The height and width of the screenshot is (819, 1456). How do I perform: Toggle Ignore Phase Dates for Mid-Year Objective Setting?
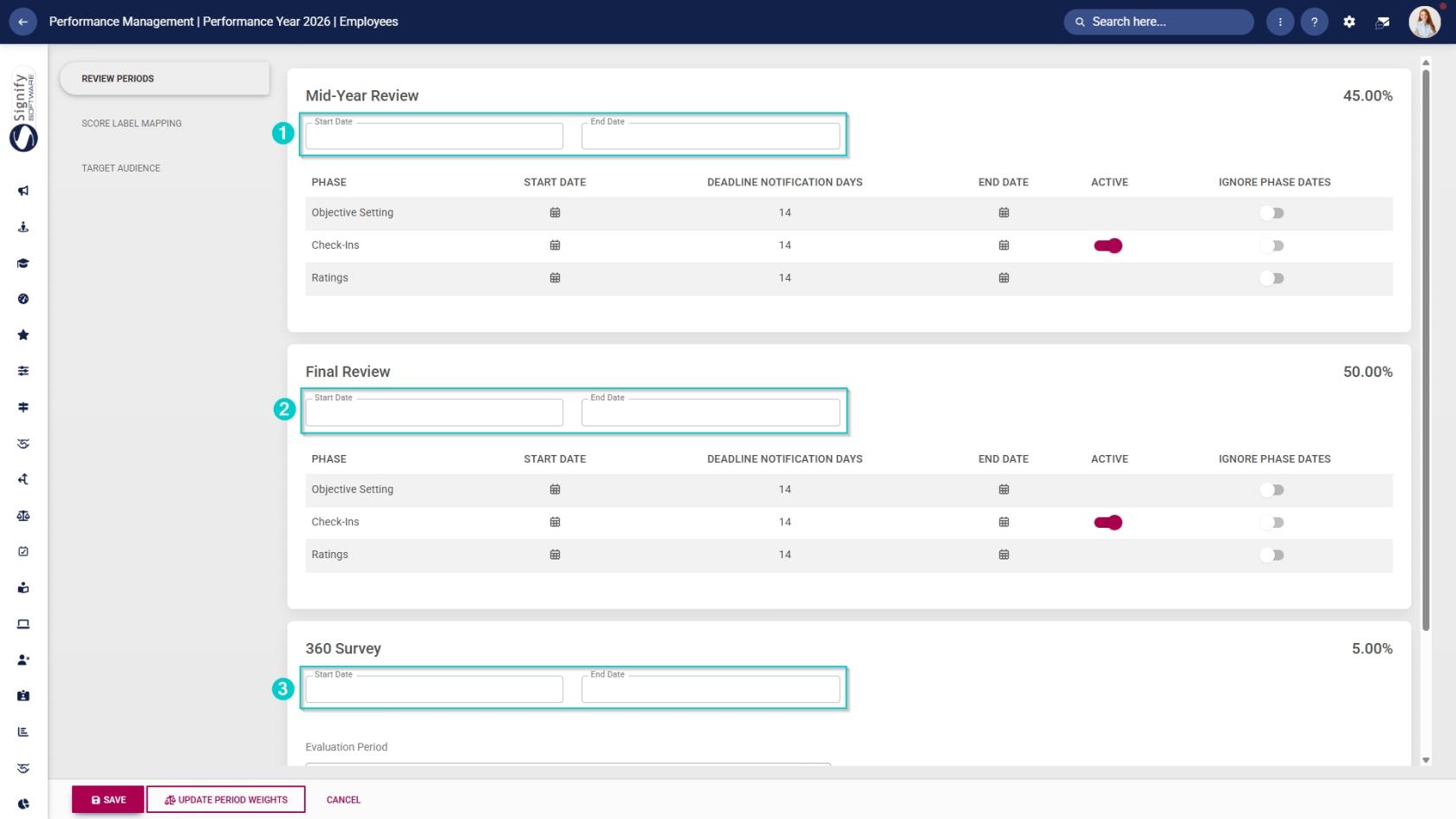(1272, 213)
